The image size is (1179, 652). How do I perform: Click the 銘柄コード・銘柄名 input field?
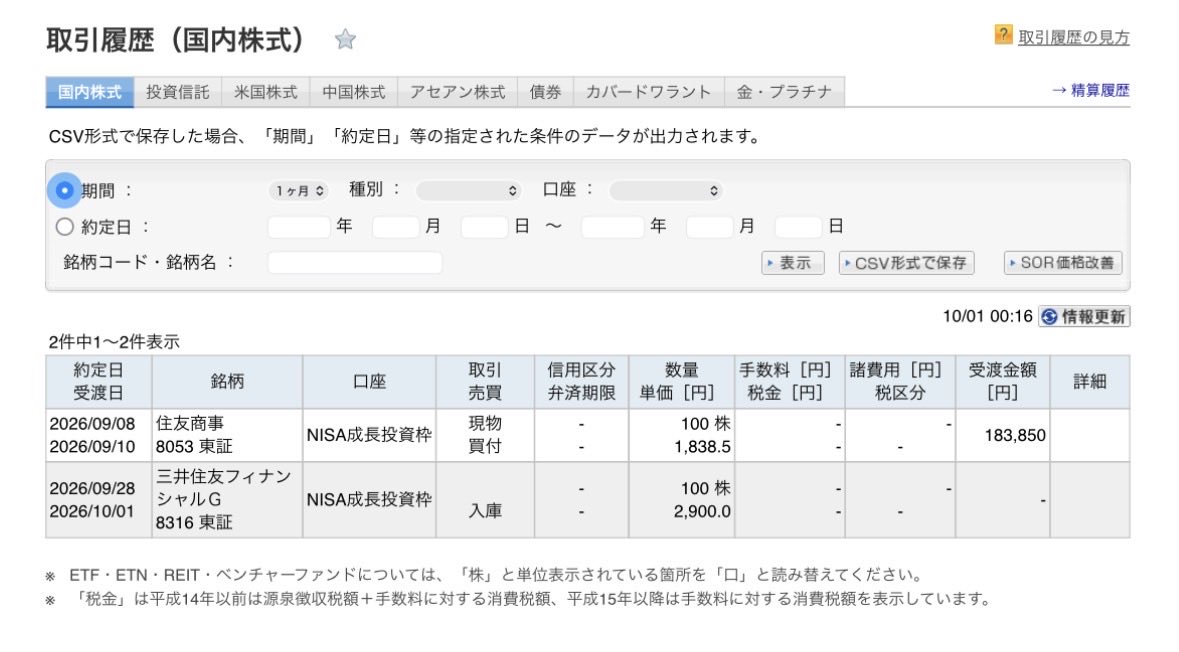(x=355, y=262)
